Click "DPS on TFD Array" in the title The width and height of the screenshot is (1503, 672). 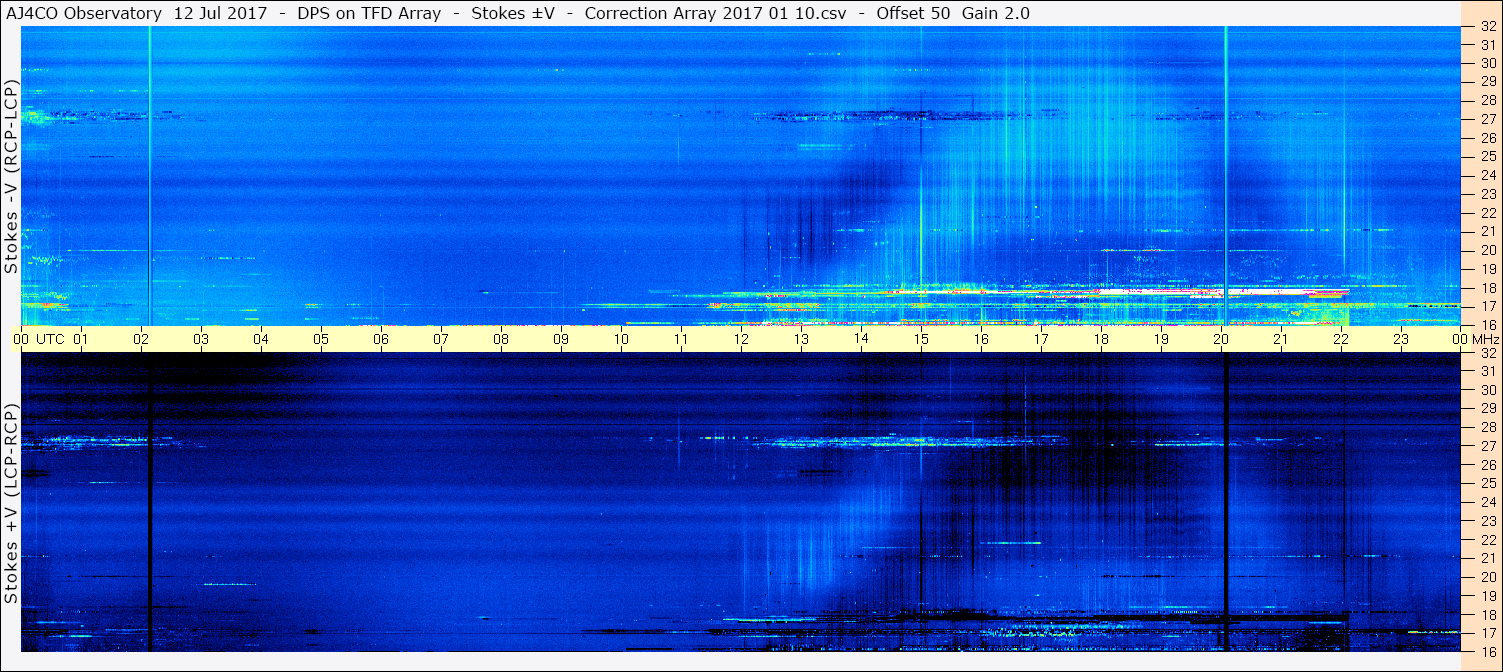coord(369,13)
